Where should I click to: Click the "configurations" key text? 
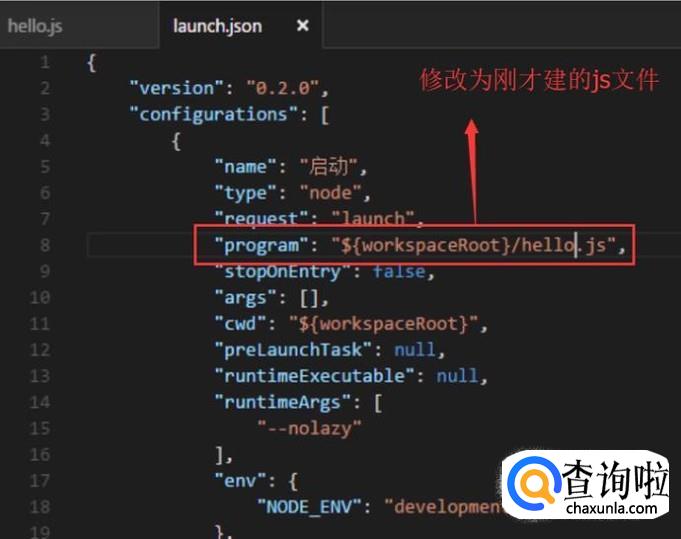(x=214, y=115)
